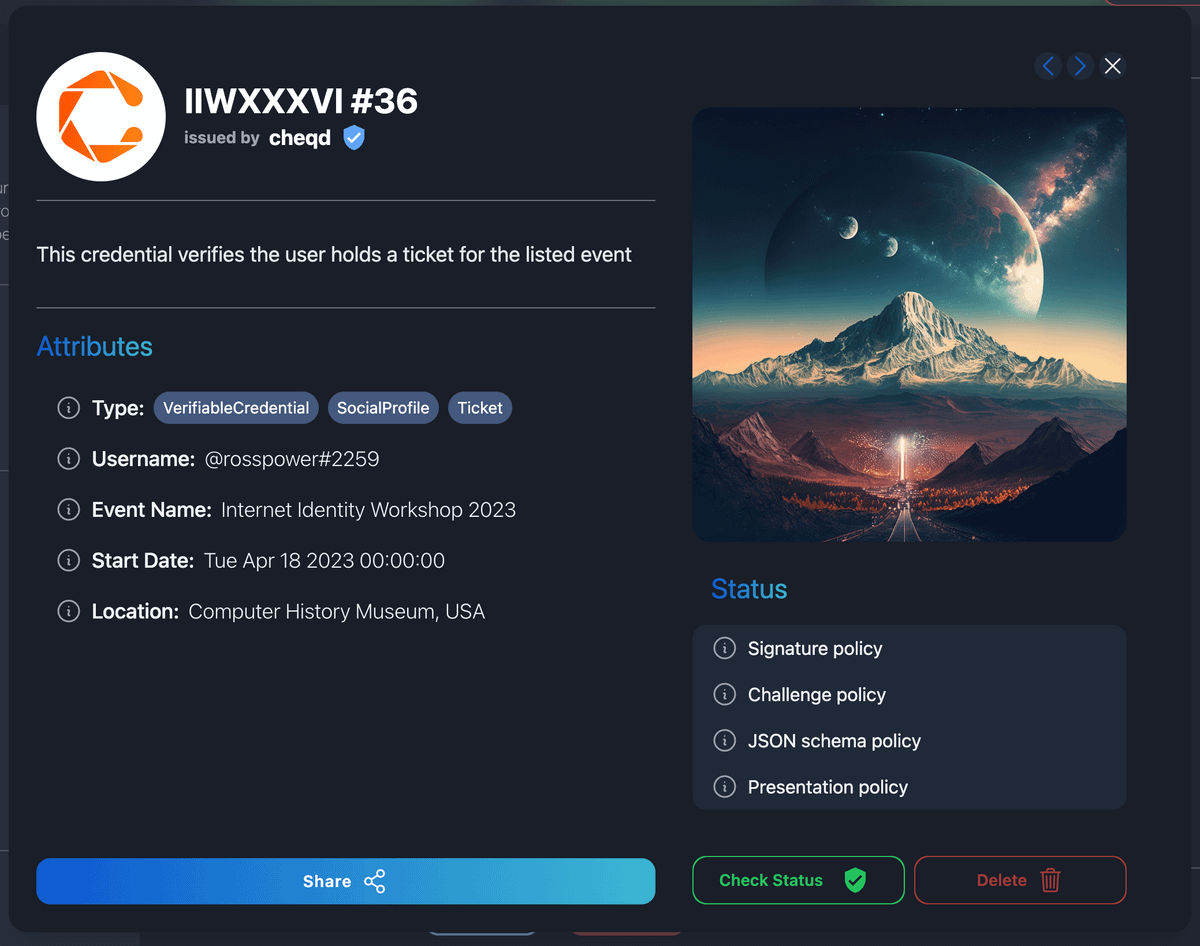
Task: Go to the next credential with right chevron
Action: tap(1079, 66)
